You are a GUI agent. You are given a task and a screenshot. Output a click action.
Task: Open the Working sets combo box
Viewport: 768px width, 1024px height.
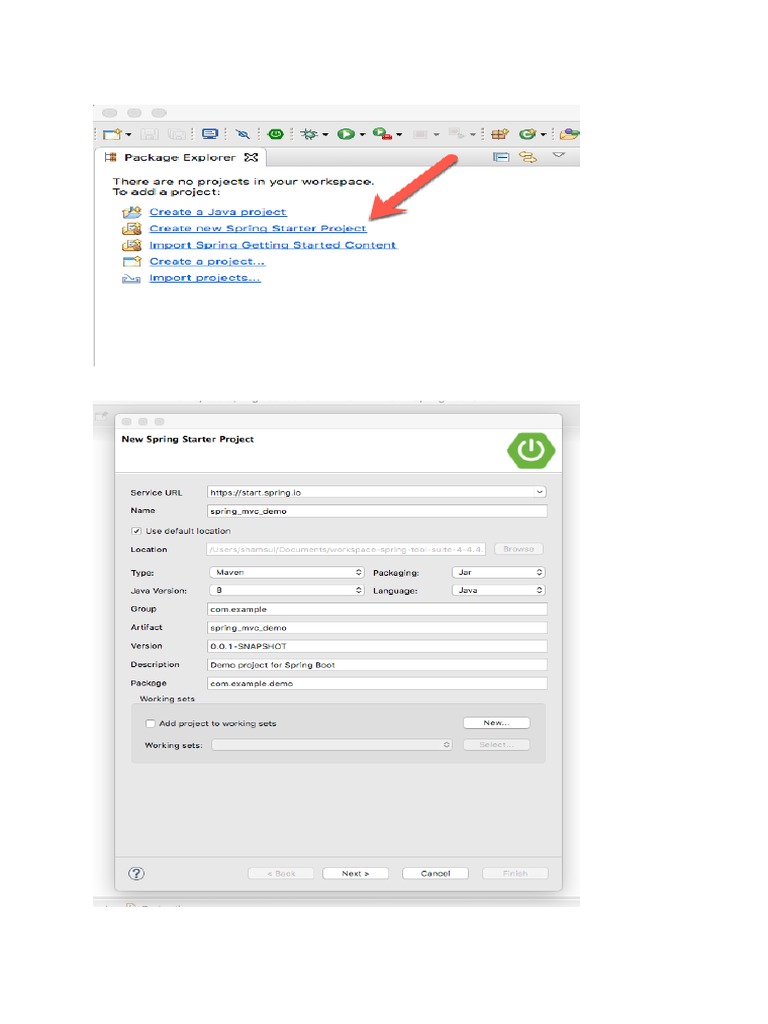(x=332, y=744)
